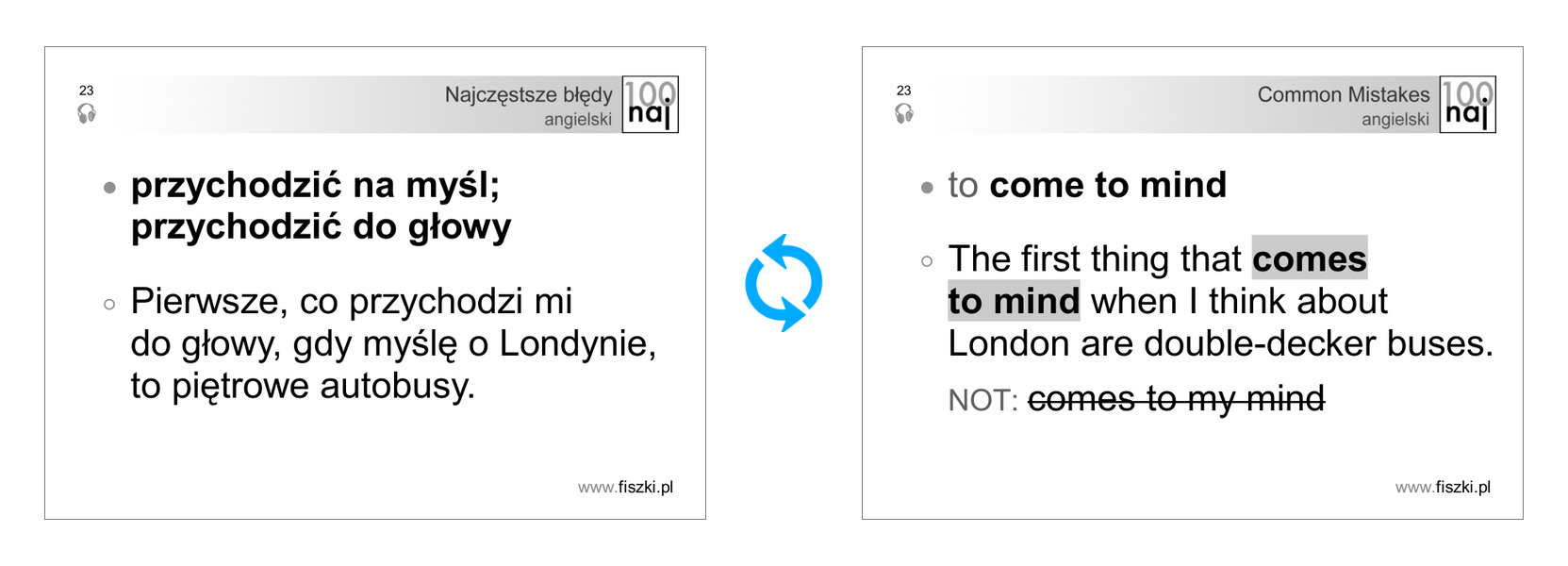Screen dimensions: 1568x566
Task: Click the 'Common Mistakes' header title
Action: pyautogui.click(x=1343, y=94)
